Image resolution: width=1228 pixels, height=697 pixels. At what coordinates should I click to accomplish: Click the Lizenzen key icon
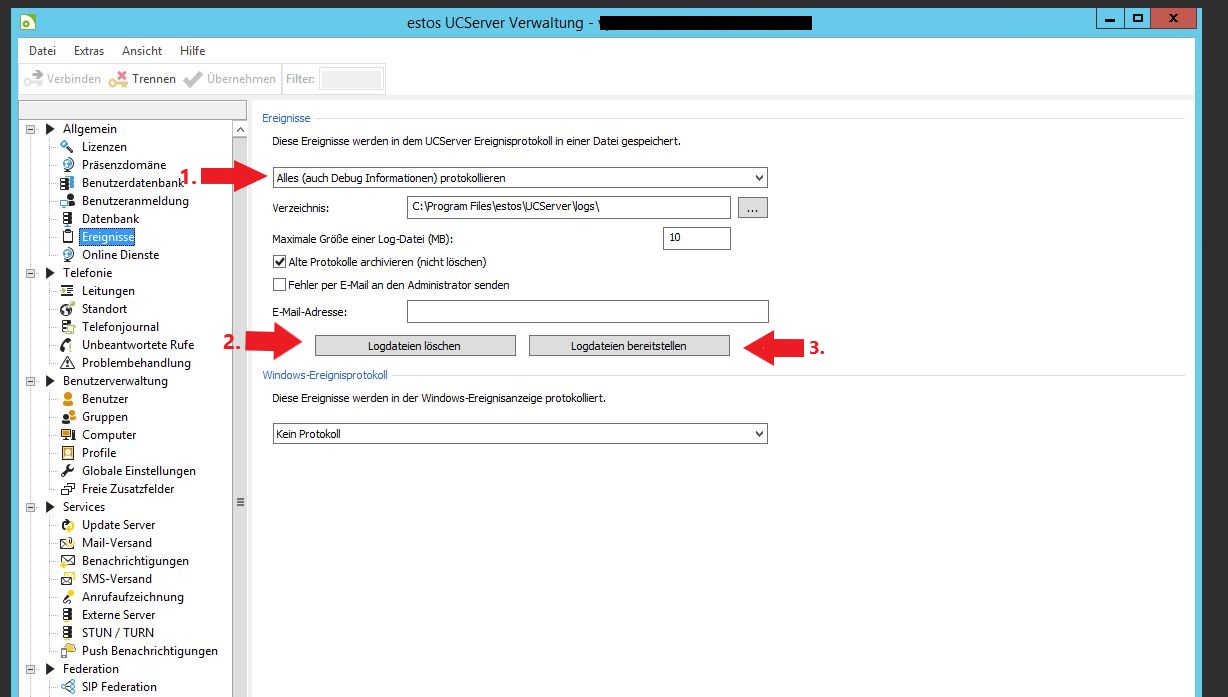(x=67, y=147)
